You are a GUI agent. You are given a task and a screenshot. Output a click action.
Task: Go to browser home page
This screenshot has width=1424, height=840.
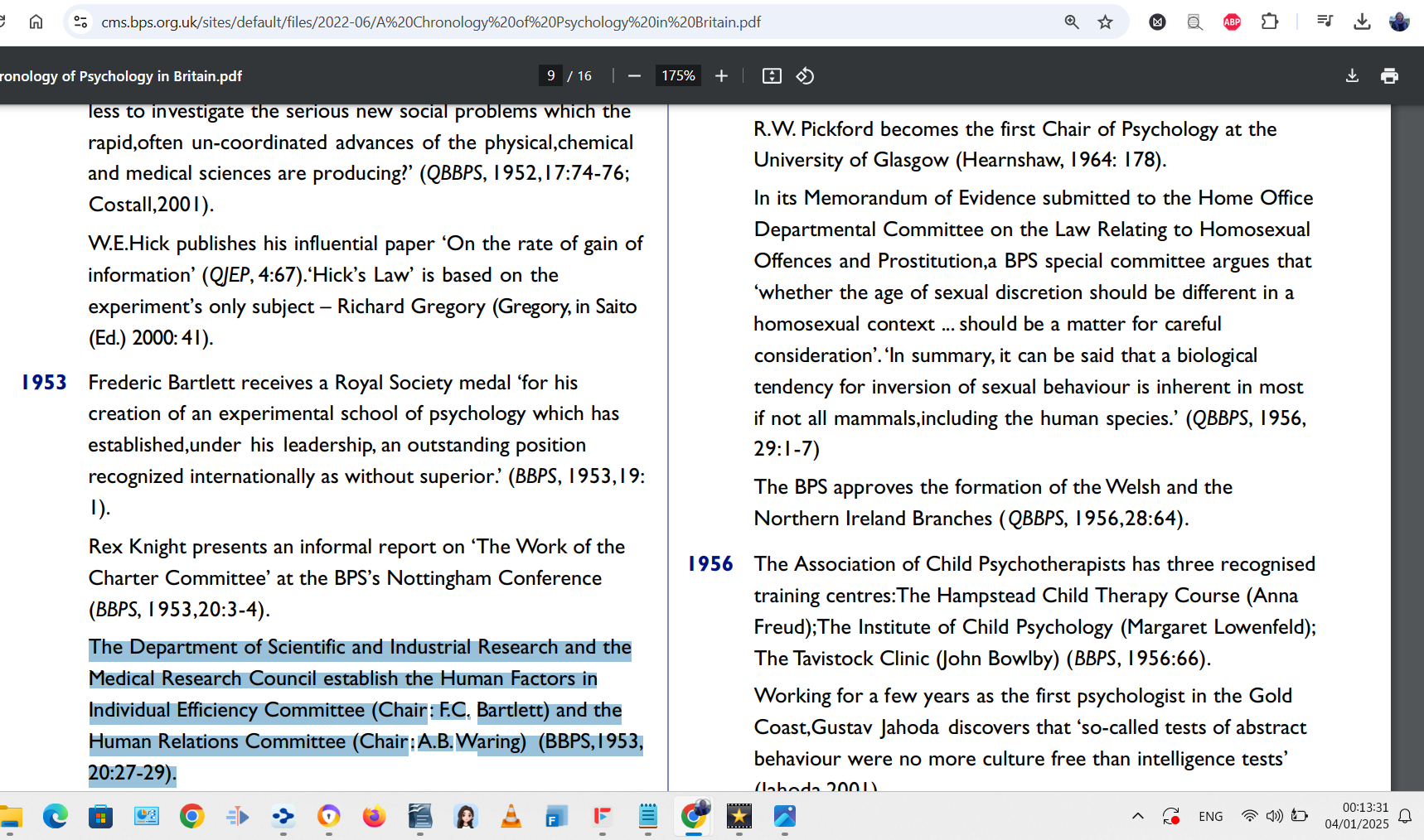coord(36,22)
